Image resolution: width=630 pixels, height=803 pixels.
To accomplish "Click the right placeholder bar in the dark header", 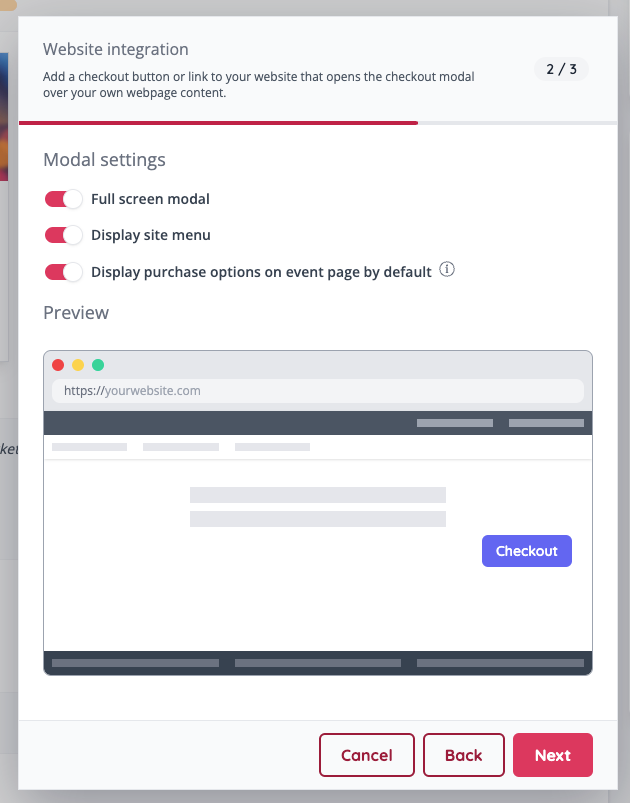I will pyautogui.click(x=546, y=422).
